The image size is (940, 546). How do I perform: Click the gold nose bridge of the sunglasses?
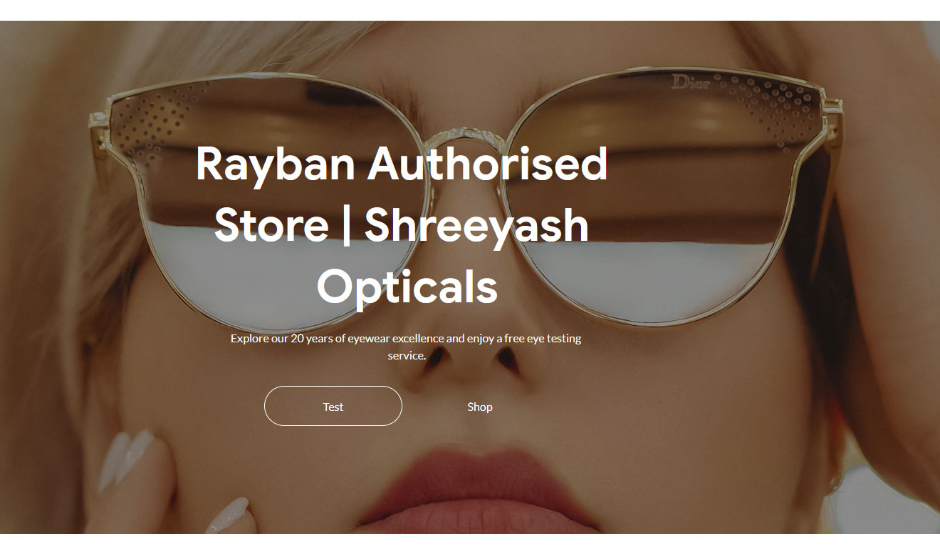pos(466,137)
